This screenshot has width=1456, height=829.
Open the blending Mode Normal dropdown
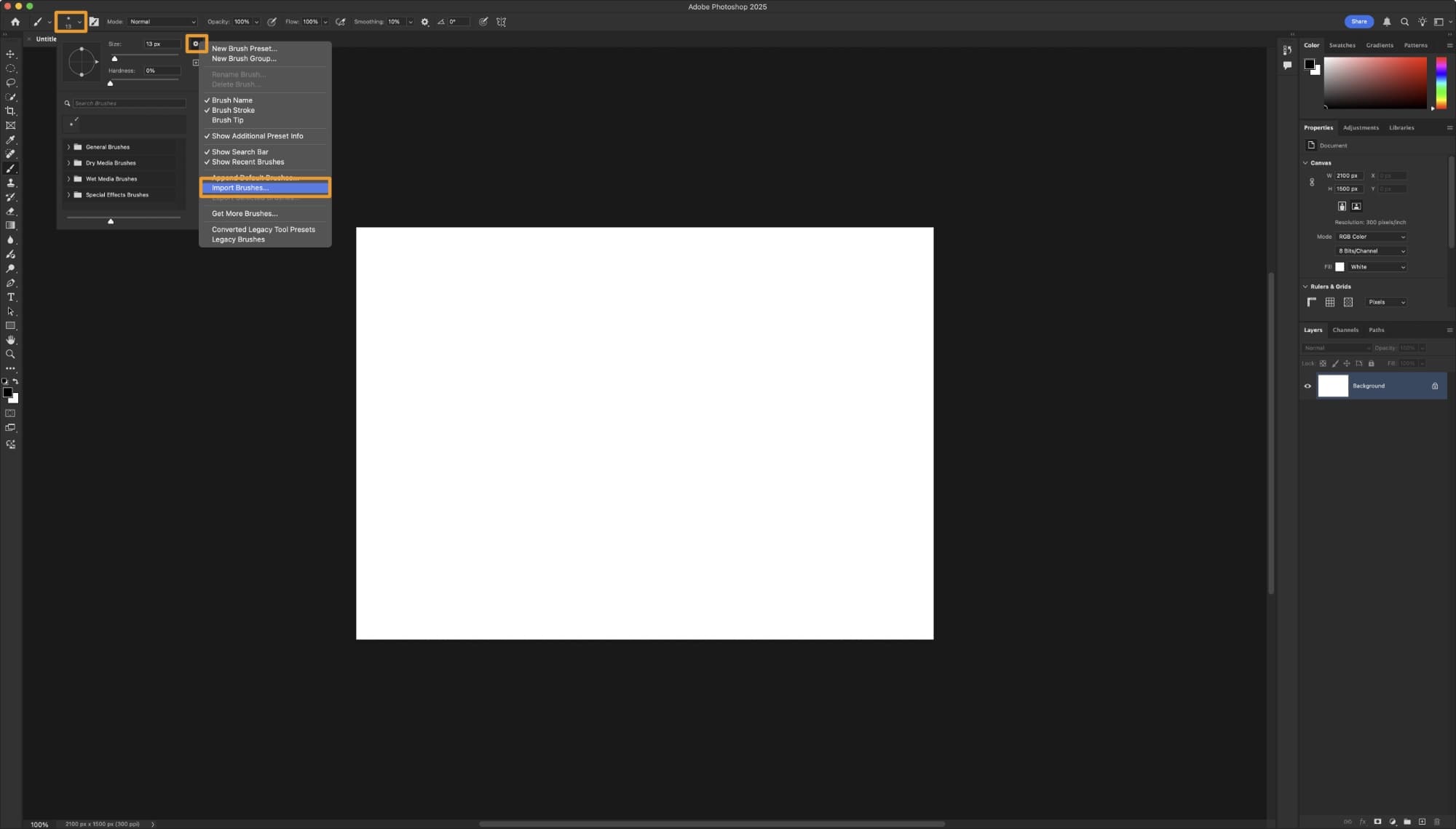click(x=162, y=22)
